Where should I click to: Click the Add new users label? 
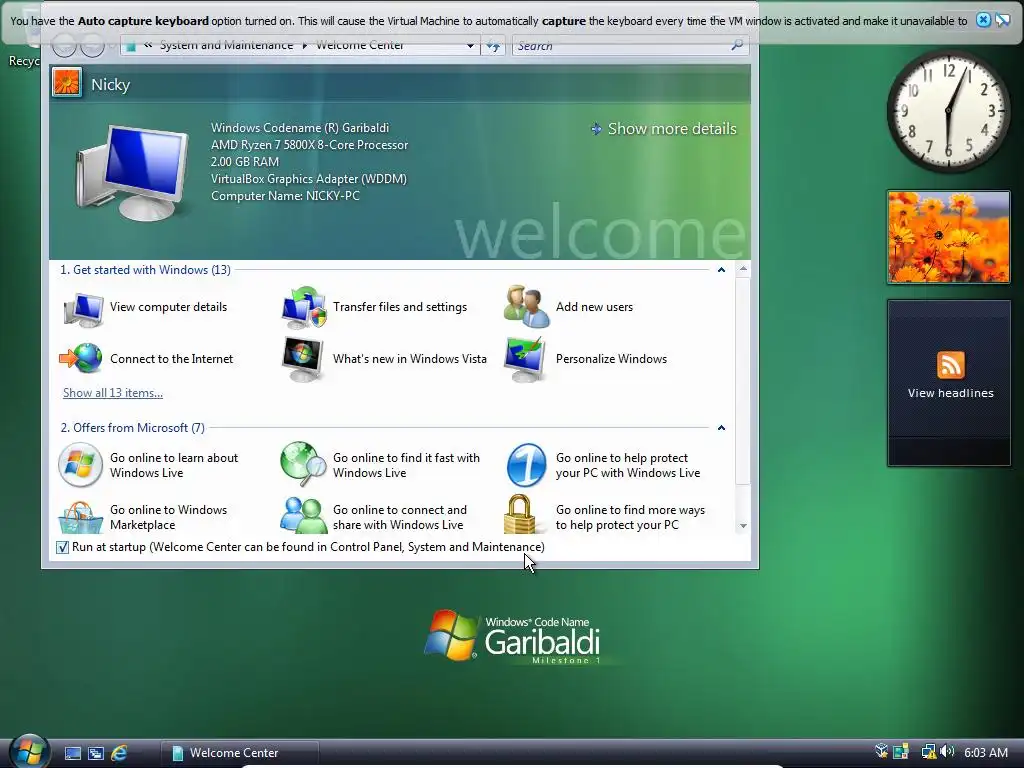[x=594, y=307]
